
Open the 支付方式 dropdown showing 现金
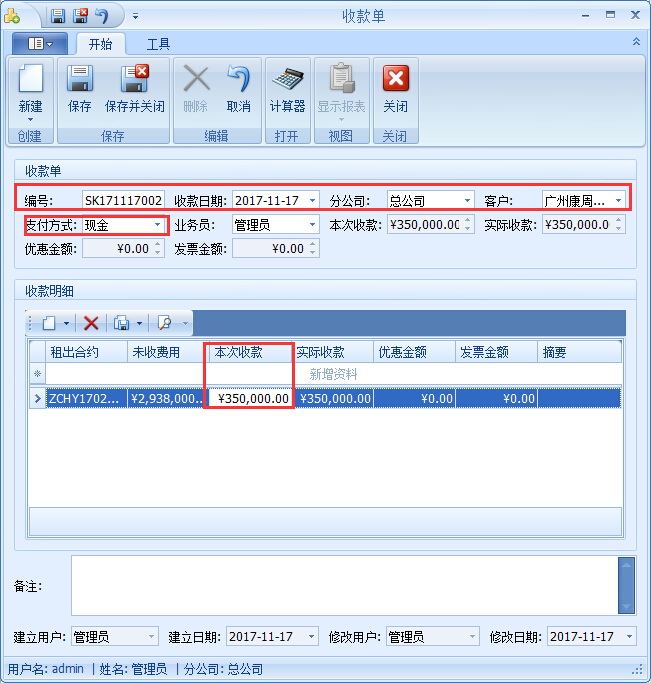[x=157, y=225]
